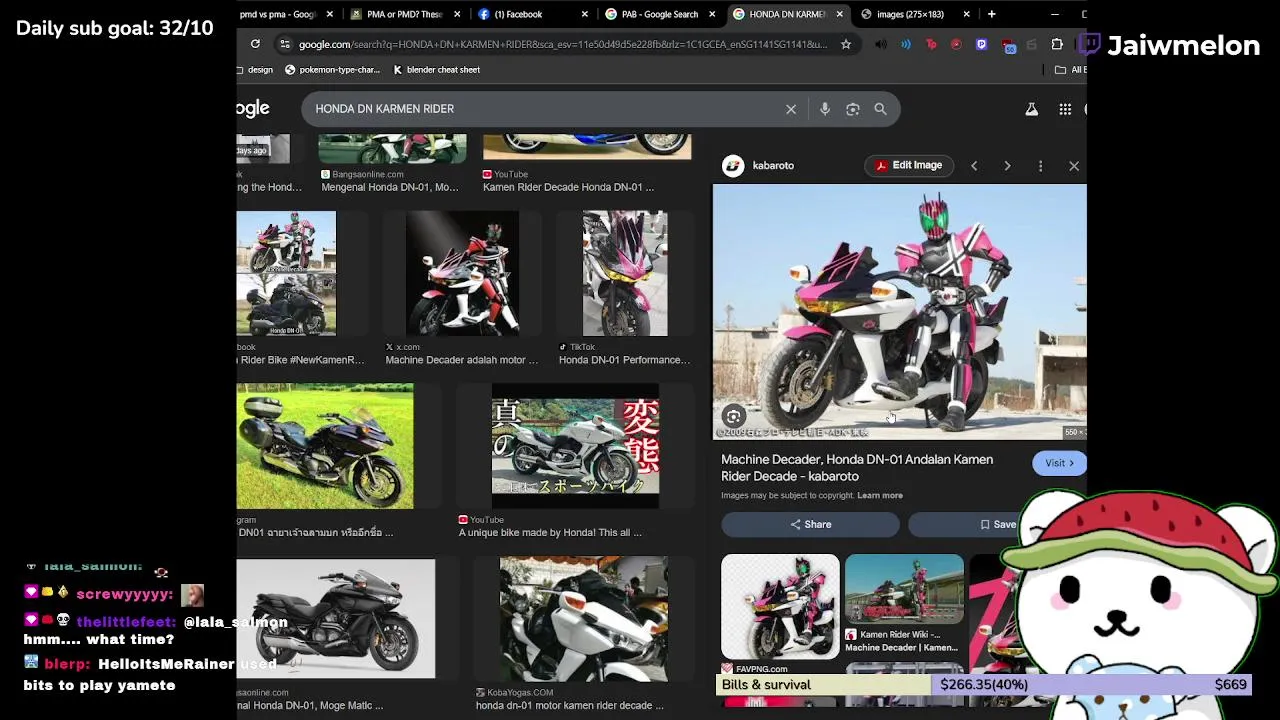Submit search with the magnifier icon
Screen dimensions: 1280x720
[x=881, y=109]
